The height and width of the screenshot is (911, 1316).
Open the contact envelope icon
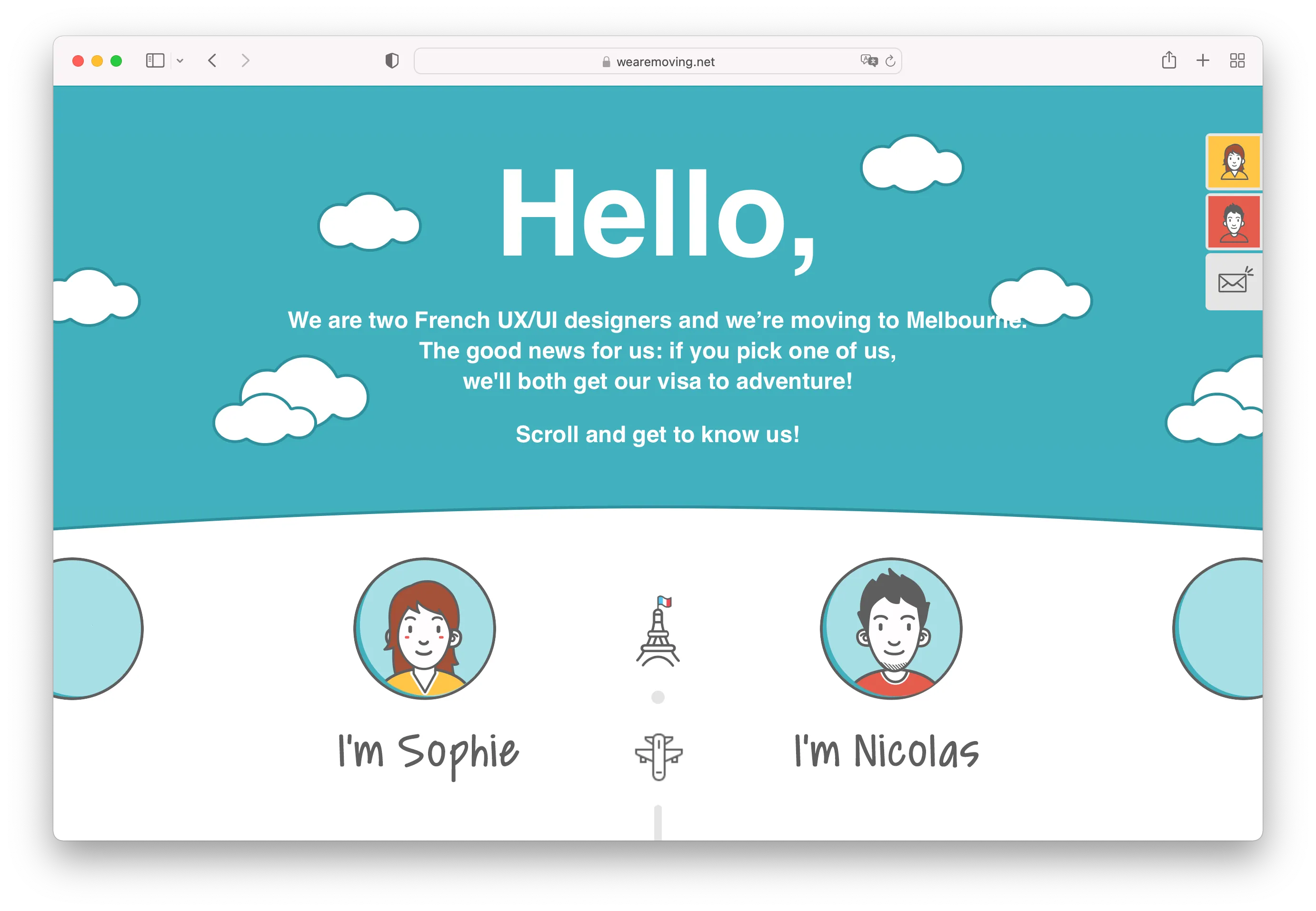point(1233,281)
